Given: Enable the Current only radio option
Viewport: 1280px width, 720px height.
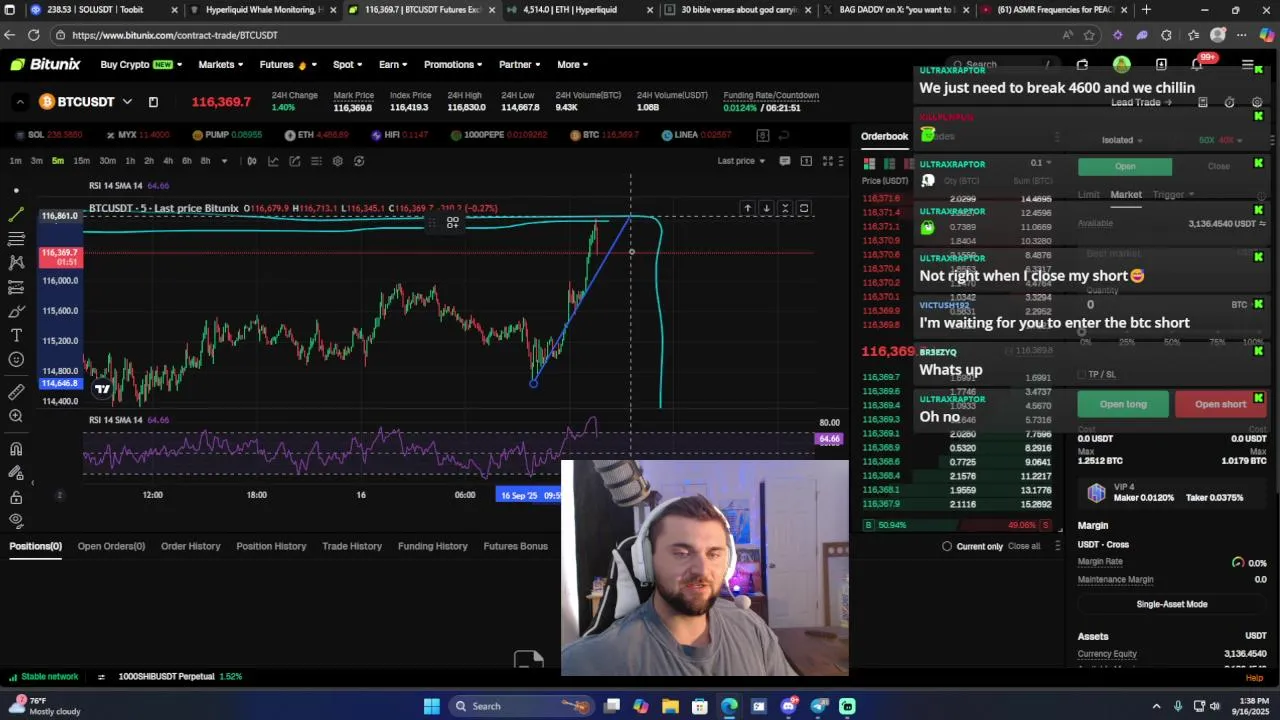Looking at the screenshot, I should 947,546.
